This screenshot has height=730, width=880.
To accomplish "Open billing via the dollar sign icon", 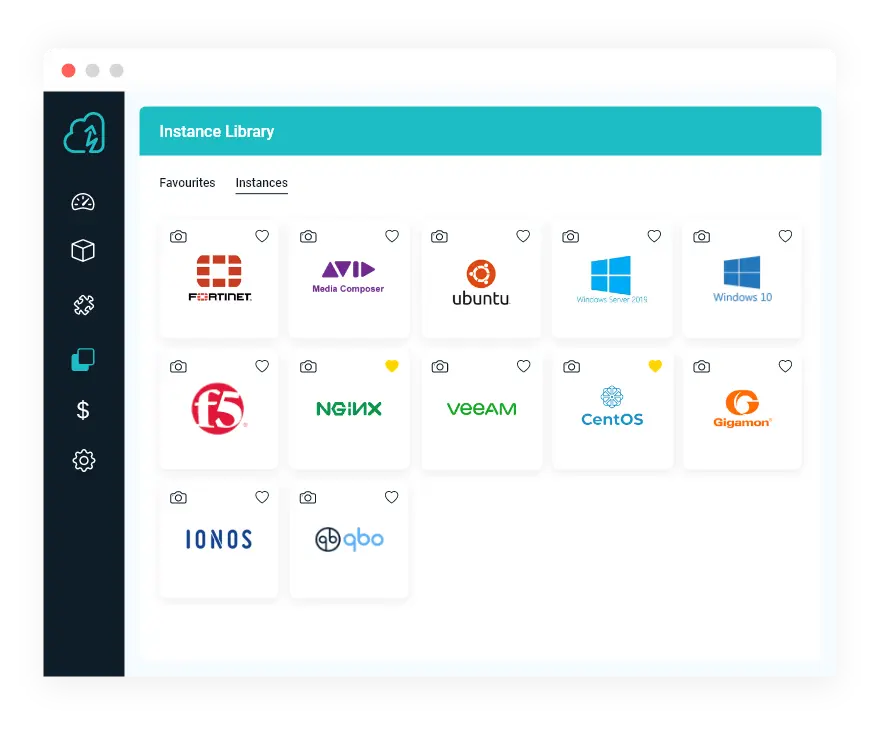I will 84,410.
